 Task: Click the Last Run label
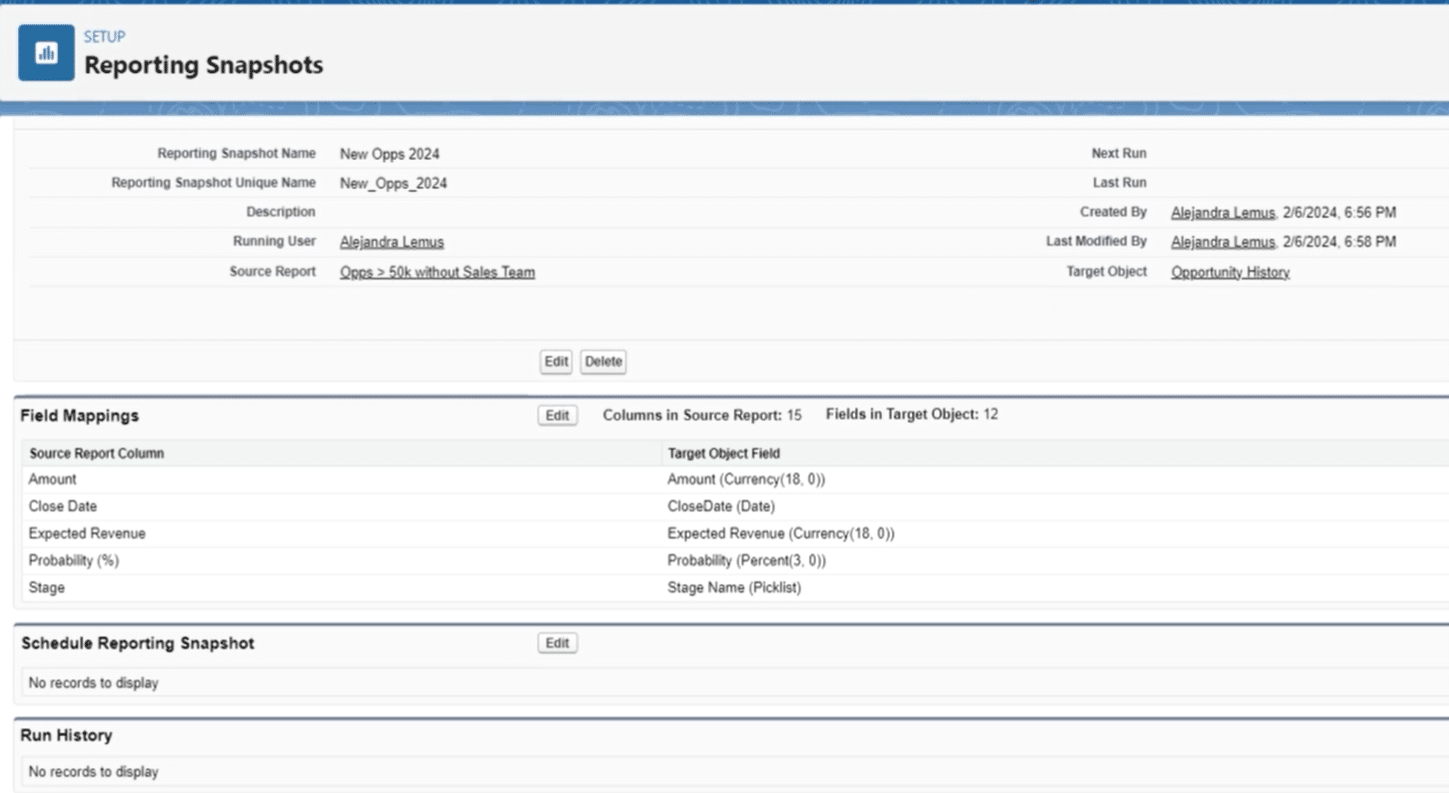click(x=1120, y=183)
